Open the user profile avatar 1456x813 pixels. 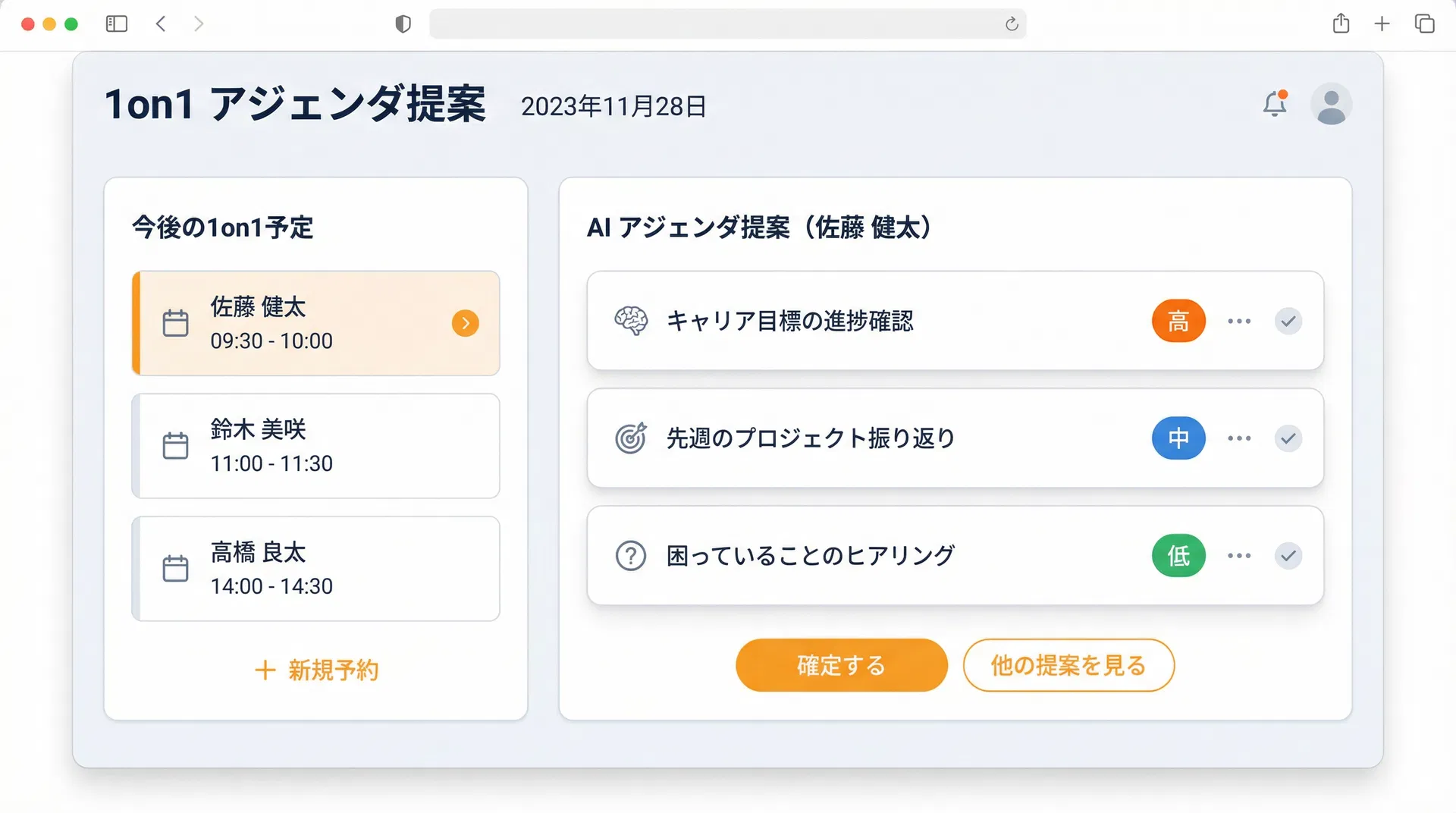(x=1331, y=104)
